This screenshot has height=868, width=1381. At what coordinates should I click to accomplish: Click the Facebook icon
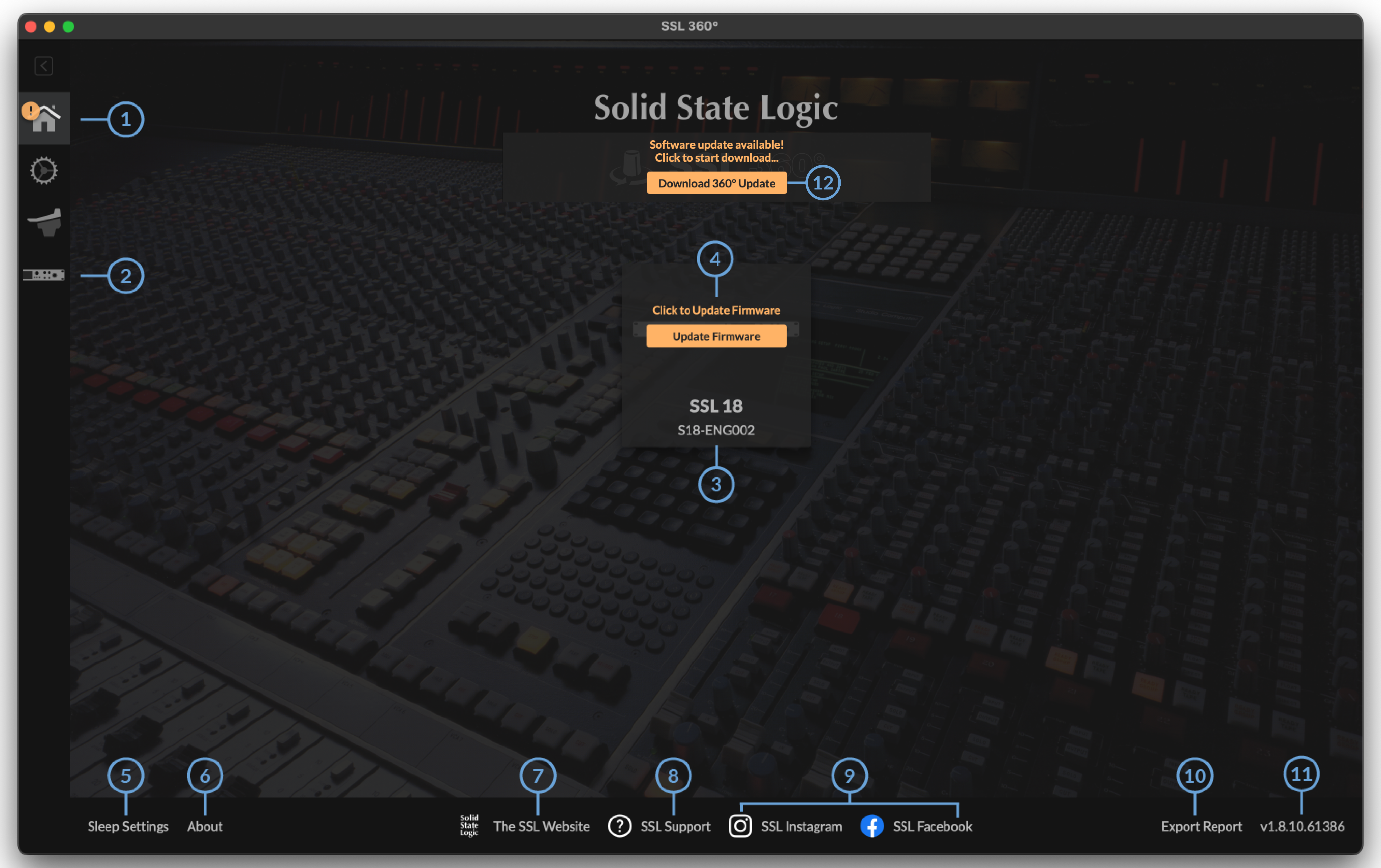pos(872,826)
